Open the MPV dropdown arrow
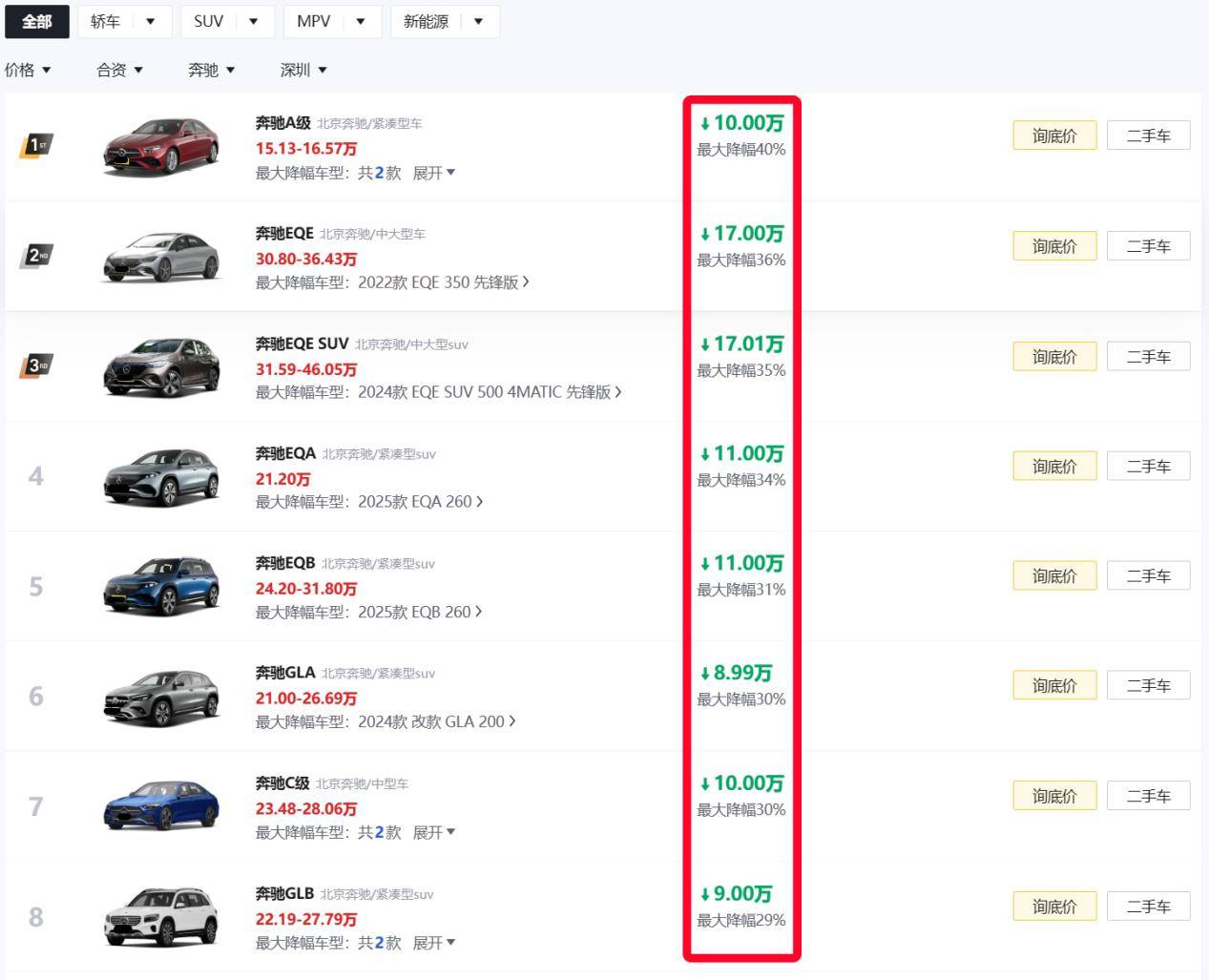 point(361,21)
